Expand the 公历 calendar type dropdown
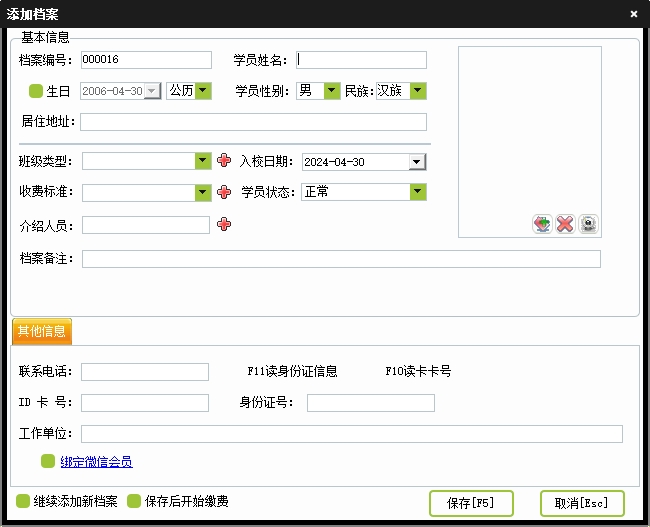The height and width of the screenshot is (527, 650). tap(203, 91)
